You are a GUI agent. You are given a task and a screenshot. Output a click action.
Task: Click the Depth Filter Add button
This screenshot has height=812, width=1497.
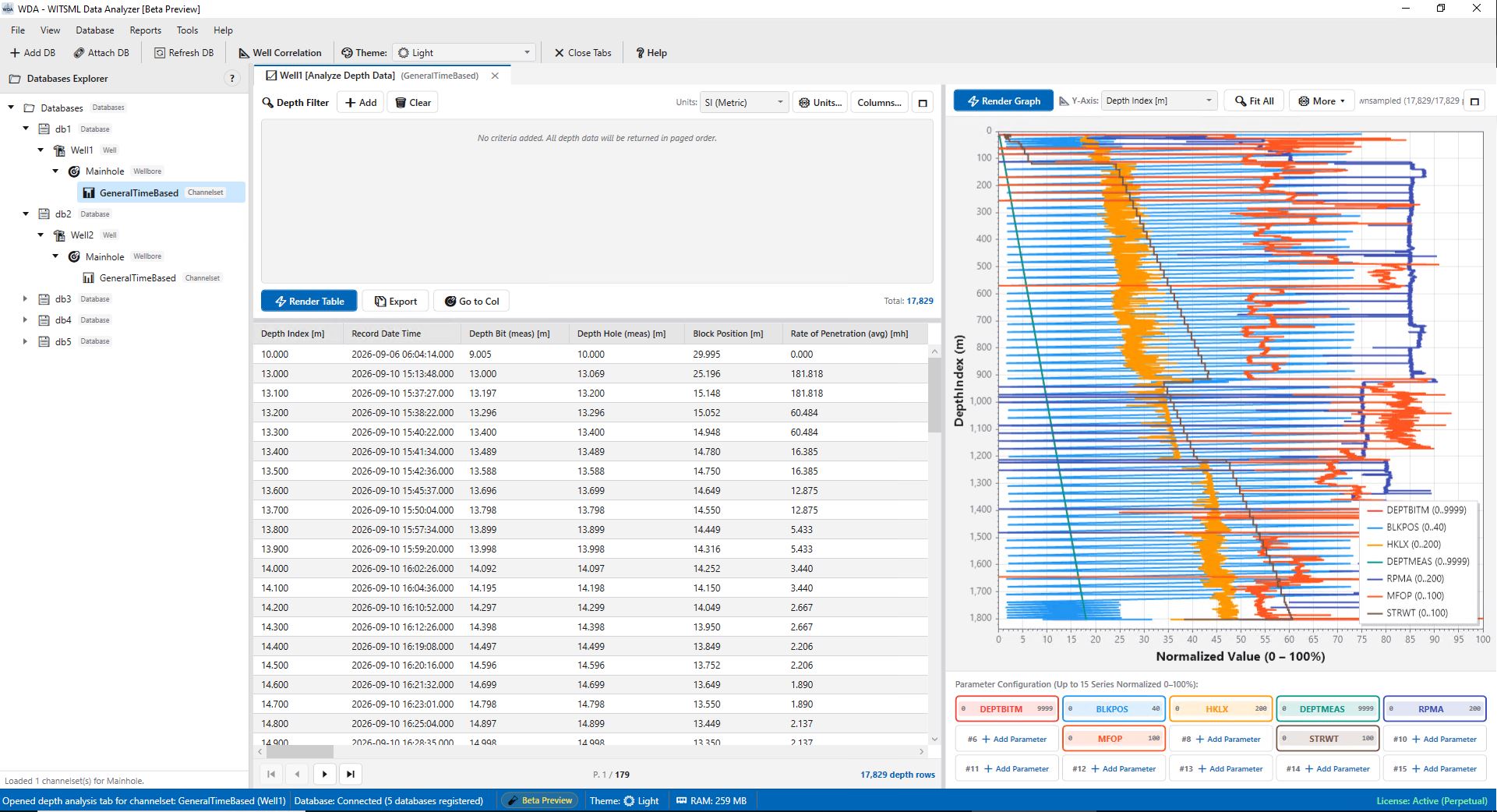[361, 103]
